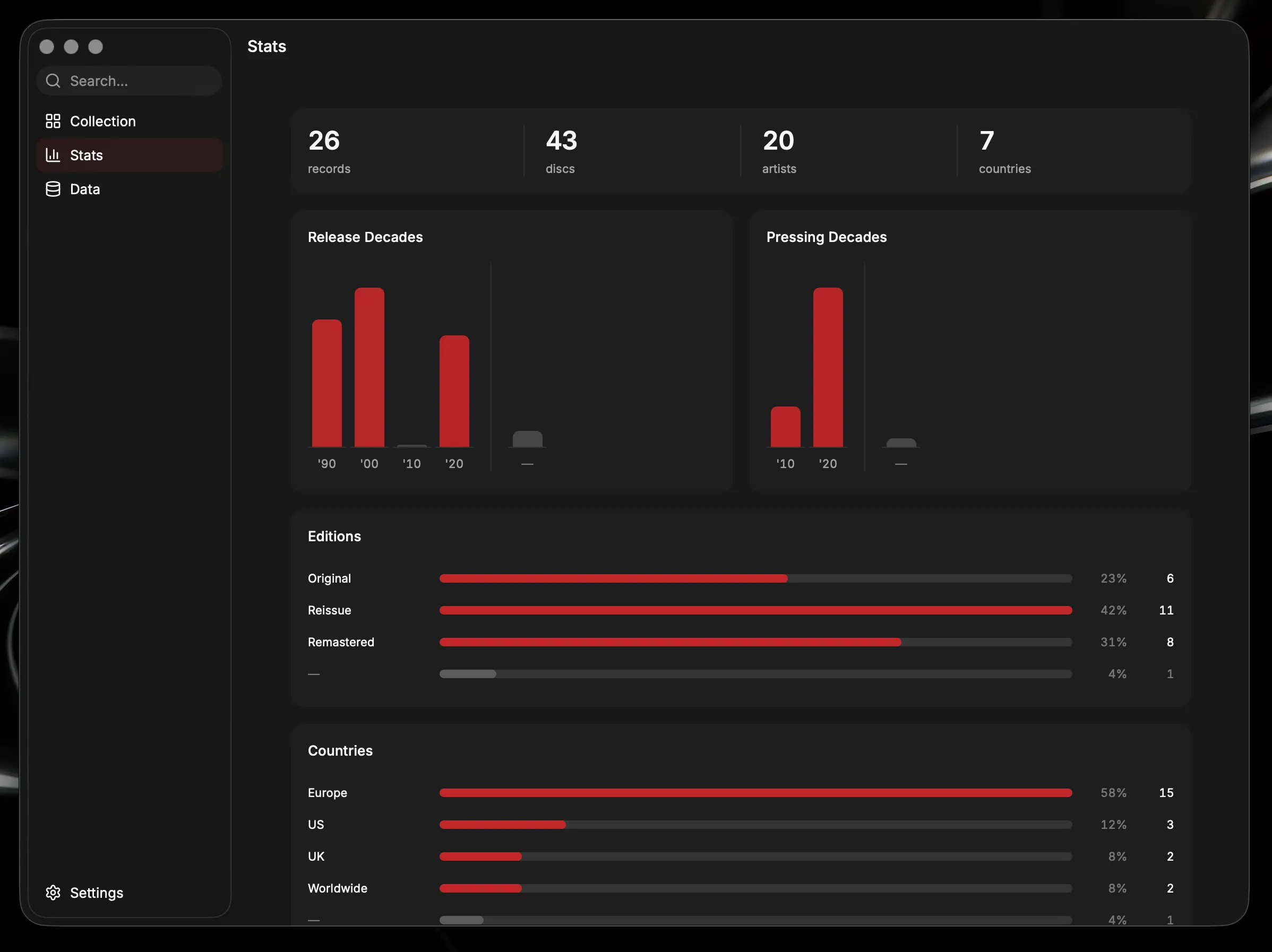Click the Reissue edition label
The image size is (1272, 952).
(329, 610)
